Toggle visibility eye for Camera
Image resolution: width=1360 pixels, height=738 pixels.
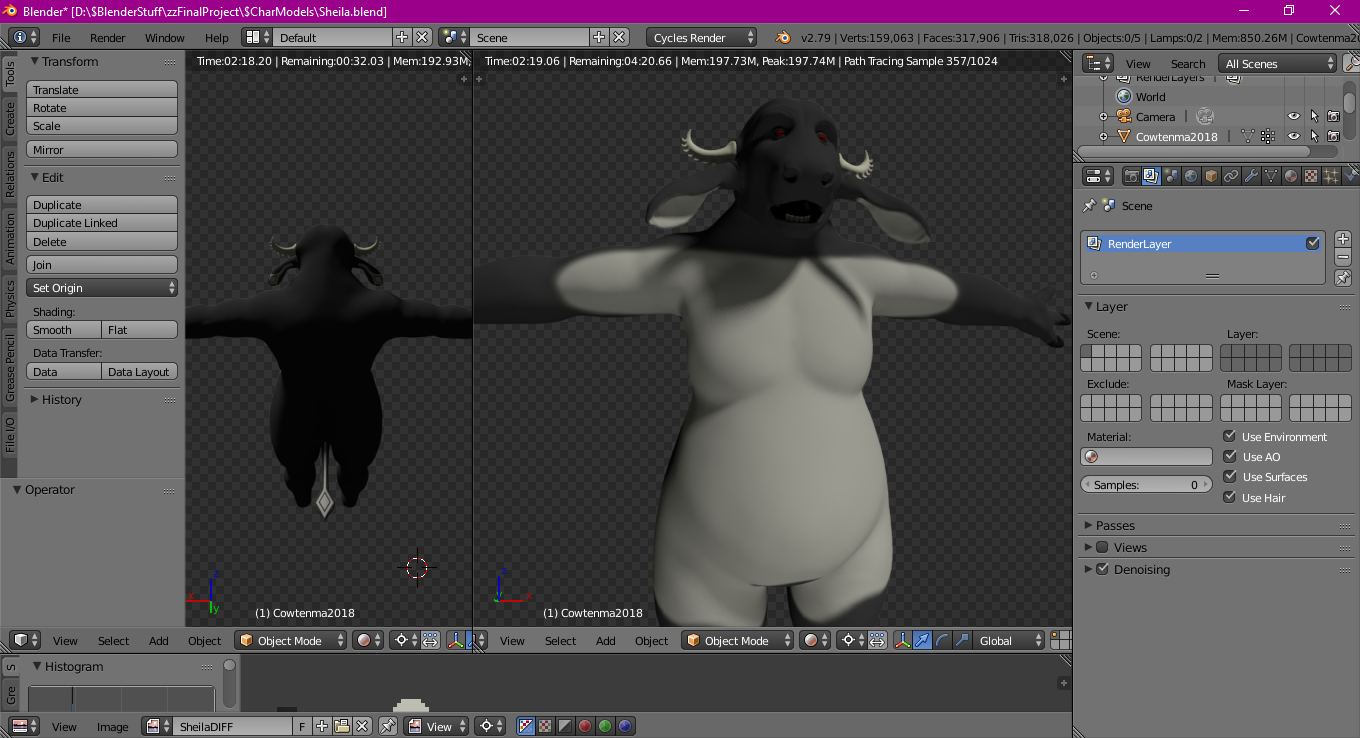tap(1293, 117)
